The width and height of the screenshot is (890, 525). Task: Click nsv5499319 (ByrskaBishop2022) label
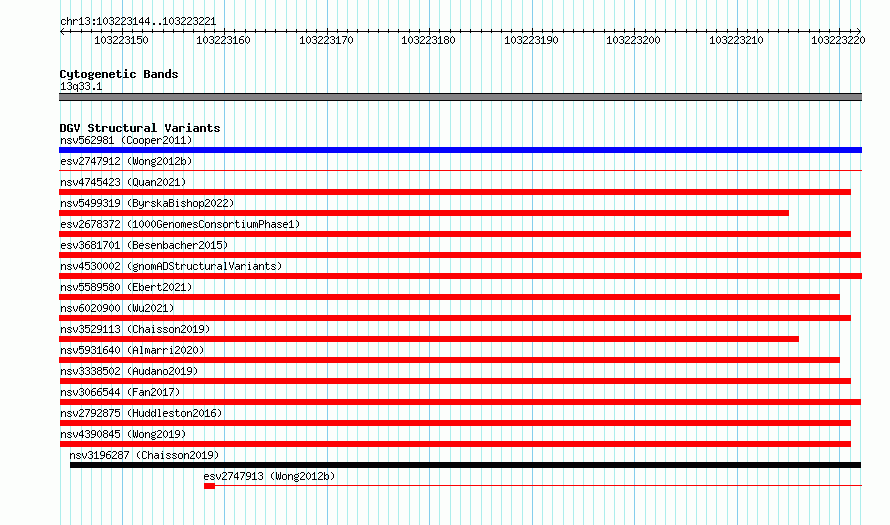[x=147, y=203]
